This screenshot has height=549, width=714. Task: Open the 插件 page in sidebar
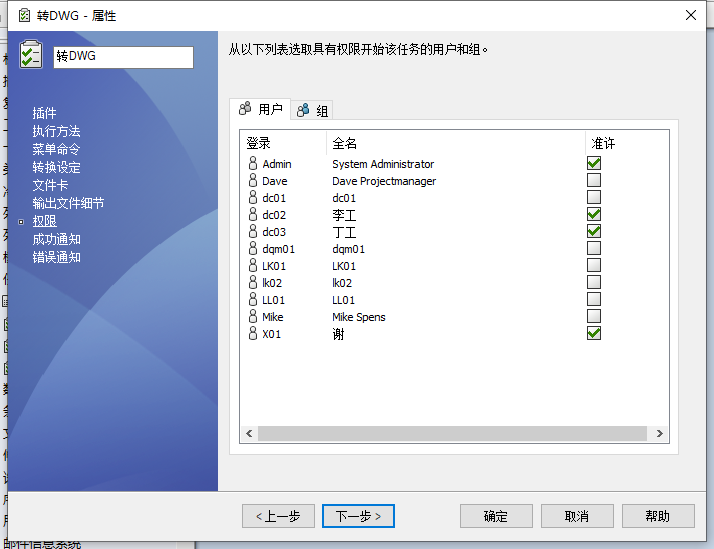pos(44,113)
